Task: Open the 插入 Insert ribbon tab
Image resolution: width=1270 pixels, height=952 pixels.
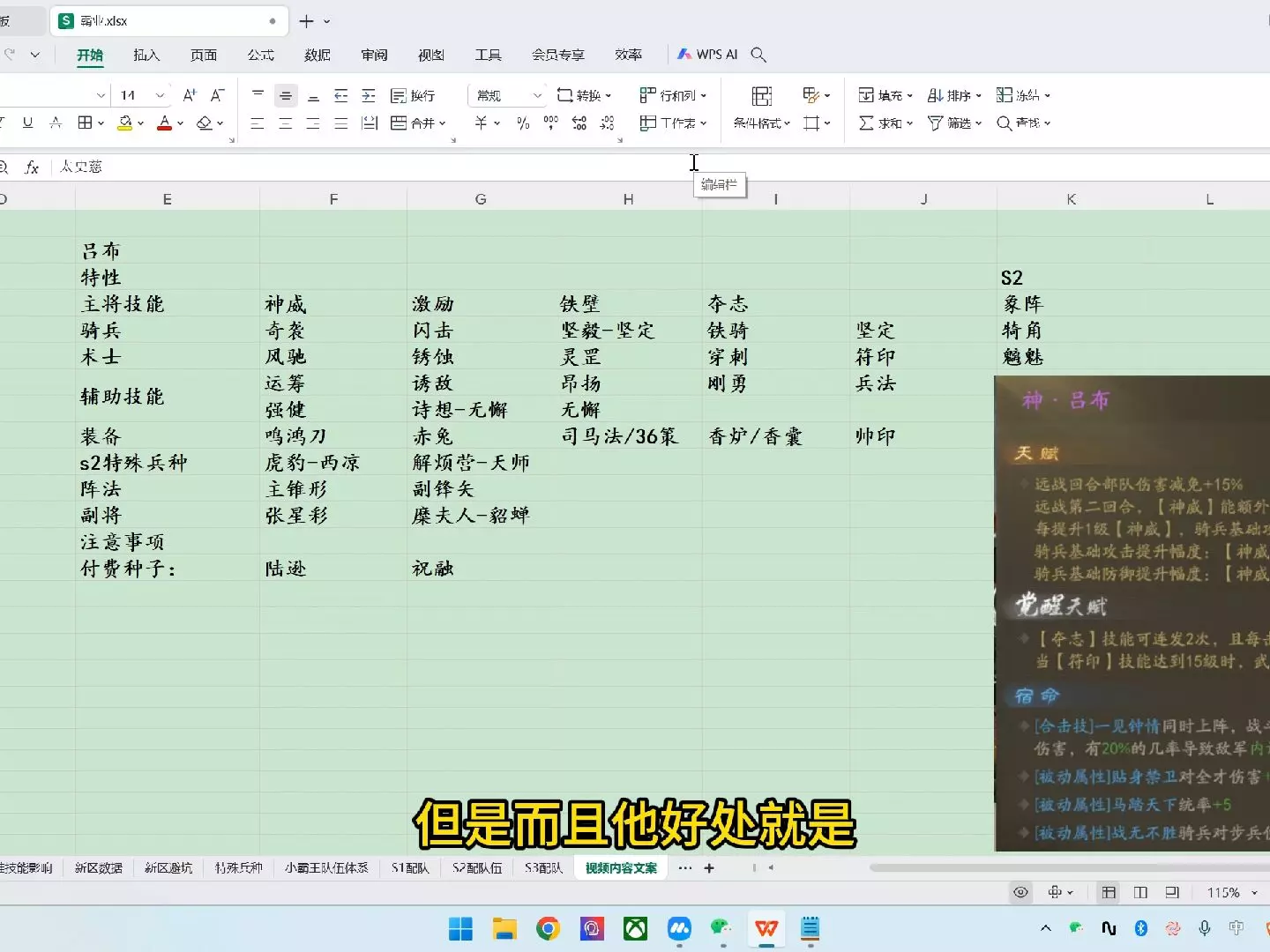Action: pyautogui.click(x=146, y=55)
